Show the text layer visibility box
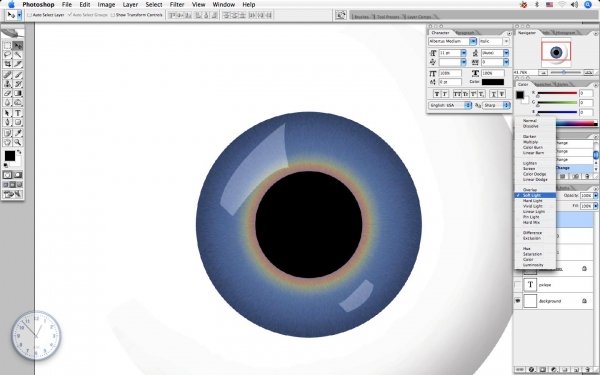600x375 pixels. pos(518,285)
